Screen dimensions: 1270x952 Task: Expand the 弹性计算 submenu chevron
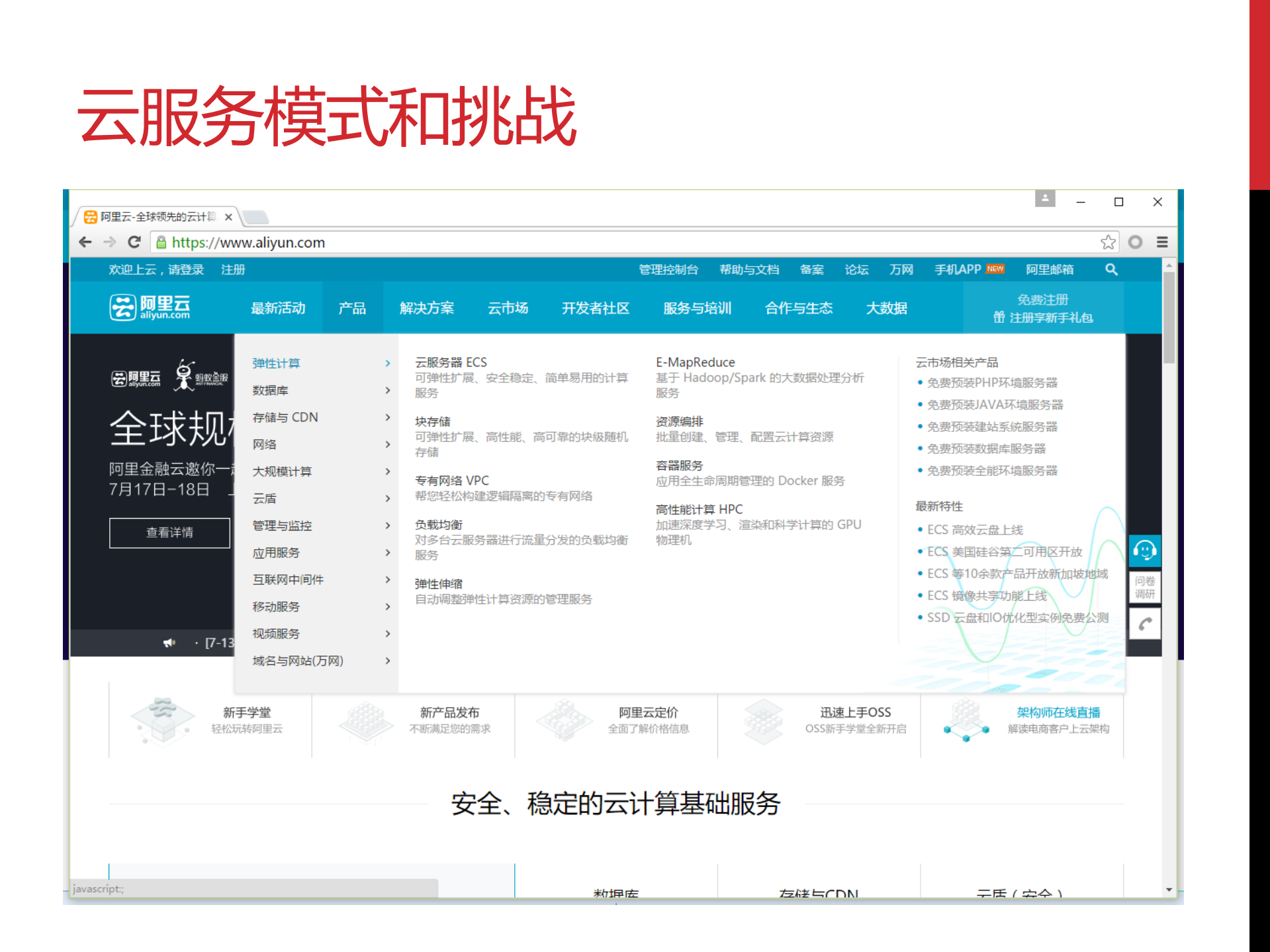[x=388, y=363]
